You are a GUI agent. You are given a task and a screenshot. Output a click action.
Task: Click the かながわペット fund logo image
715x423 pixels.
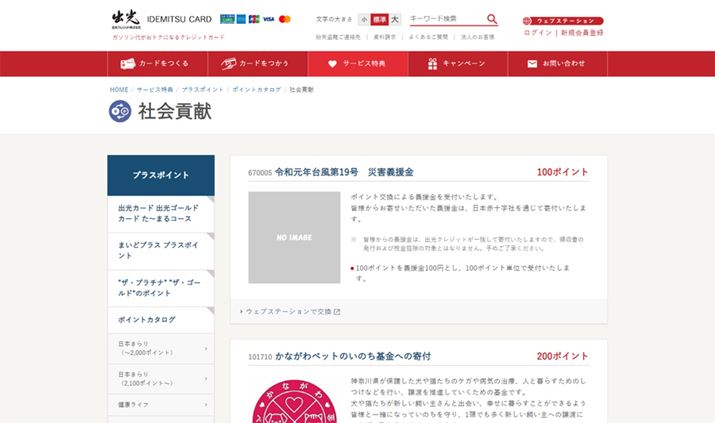point(294,401)
